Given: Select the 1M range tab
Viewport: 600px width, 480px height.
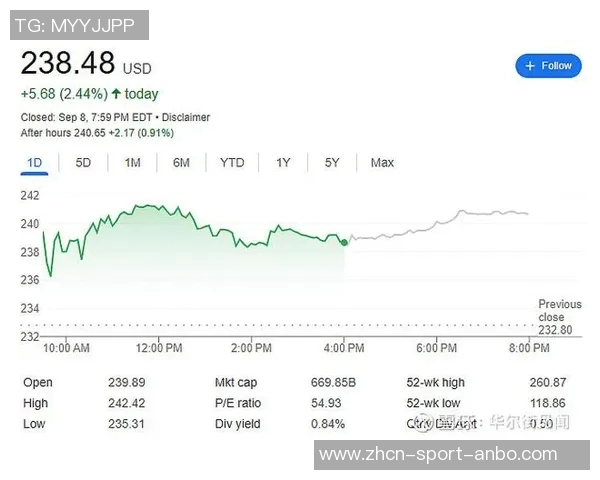Looking at the screenshot, I should [x=132, y=163].
